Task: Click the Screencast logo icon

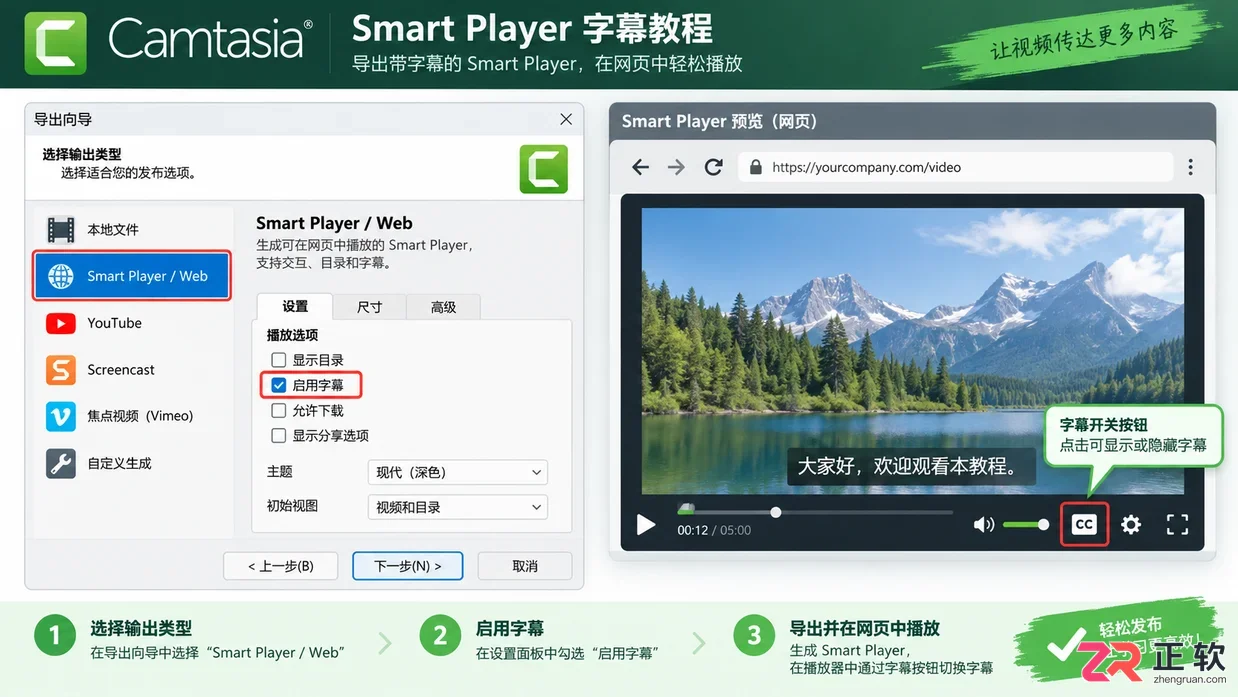Action: [x=61, y=370]
